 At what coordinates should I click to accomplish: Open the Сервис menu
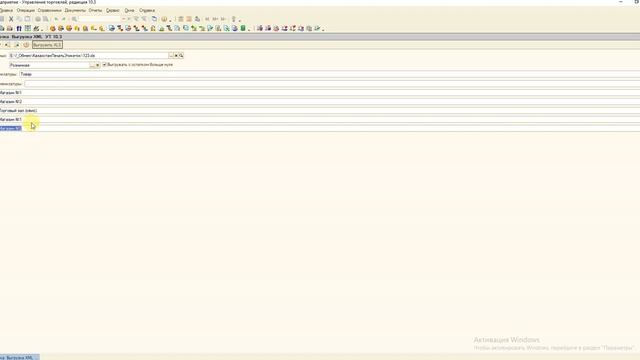113,10
